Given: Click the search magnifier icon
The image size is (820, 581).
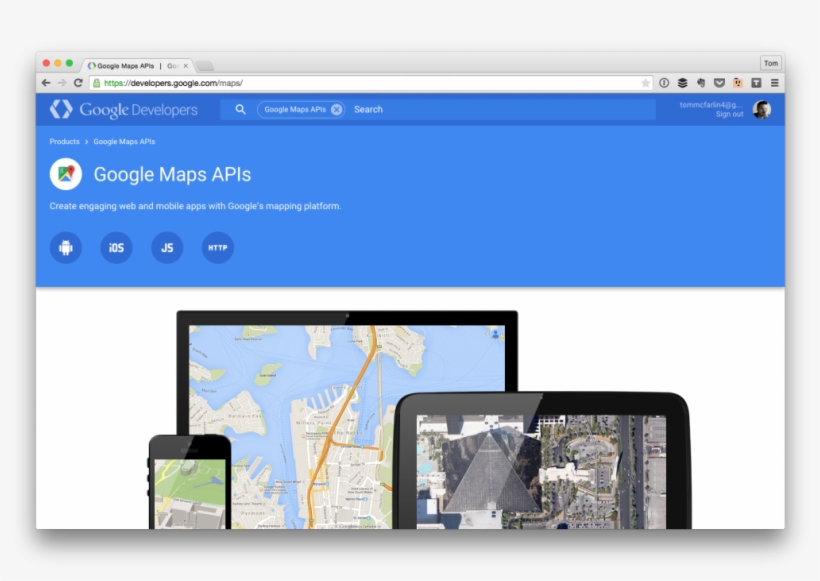Looking at the screenshot, I should point(239,109).
